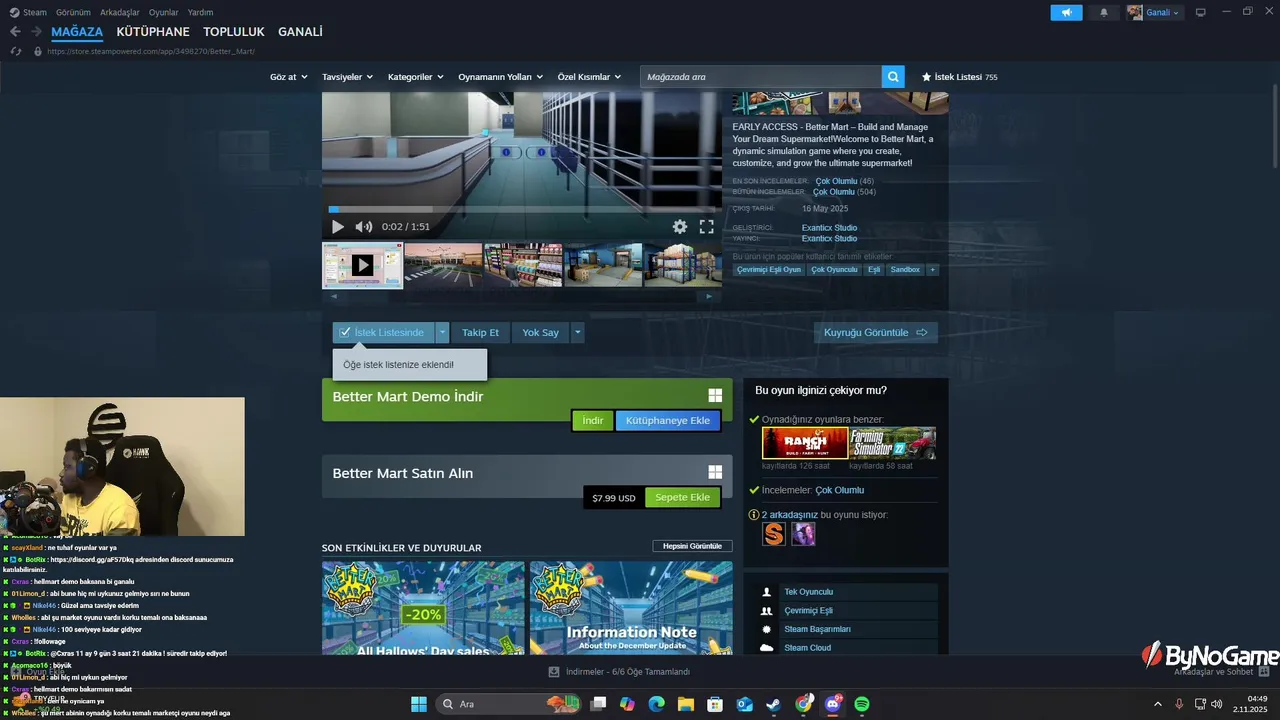This screenshot has height=720, width=1280.
Task: Open the notifications bell
Action: 1104,13
